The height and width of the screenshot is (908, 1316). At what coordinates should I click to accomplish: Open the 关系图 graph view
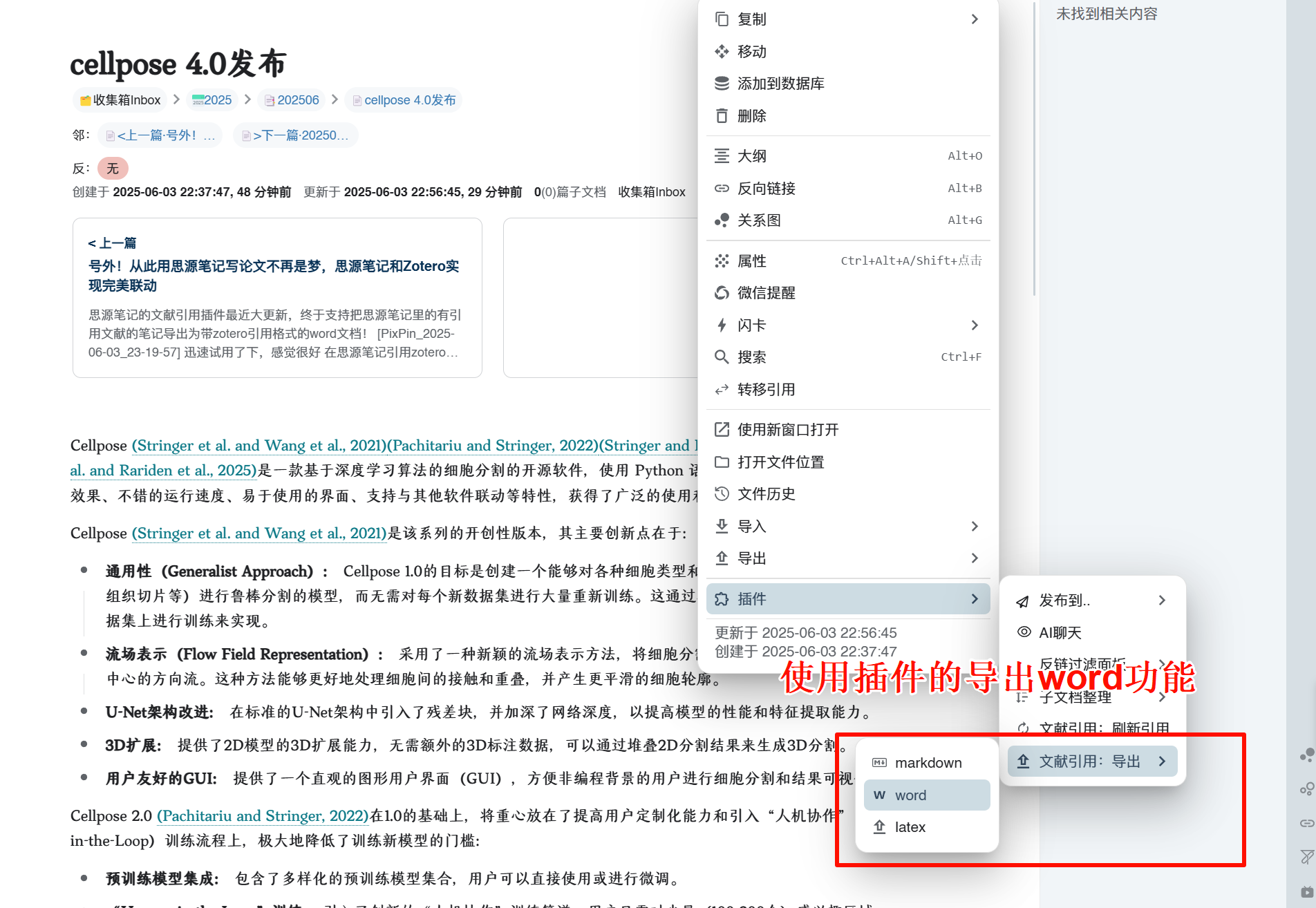coord(848,220)
